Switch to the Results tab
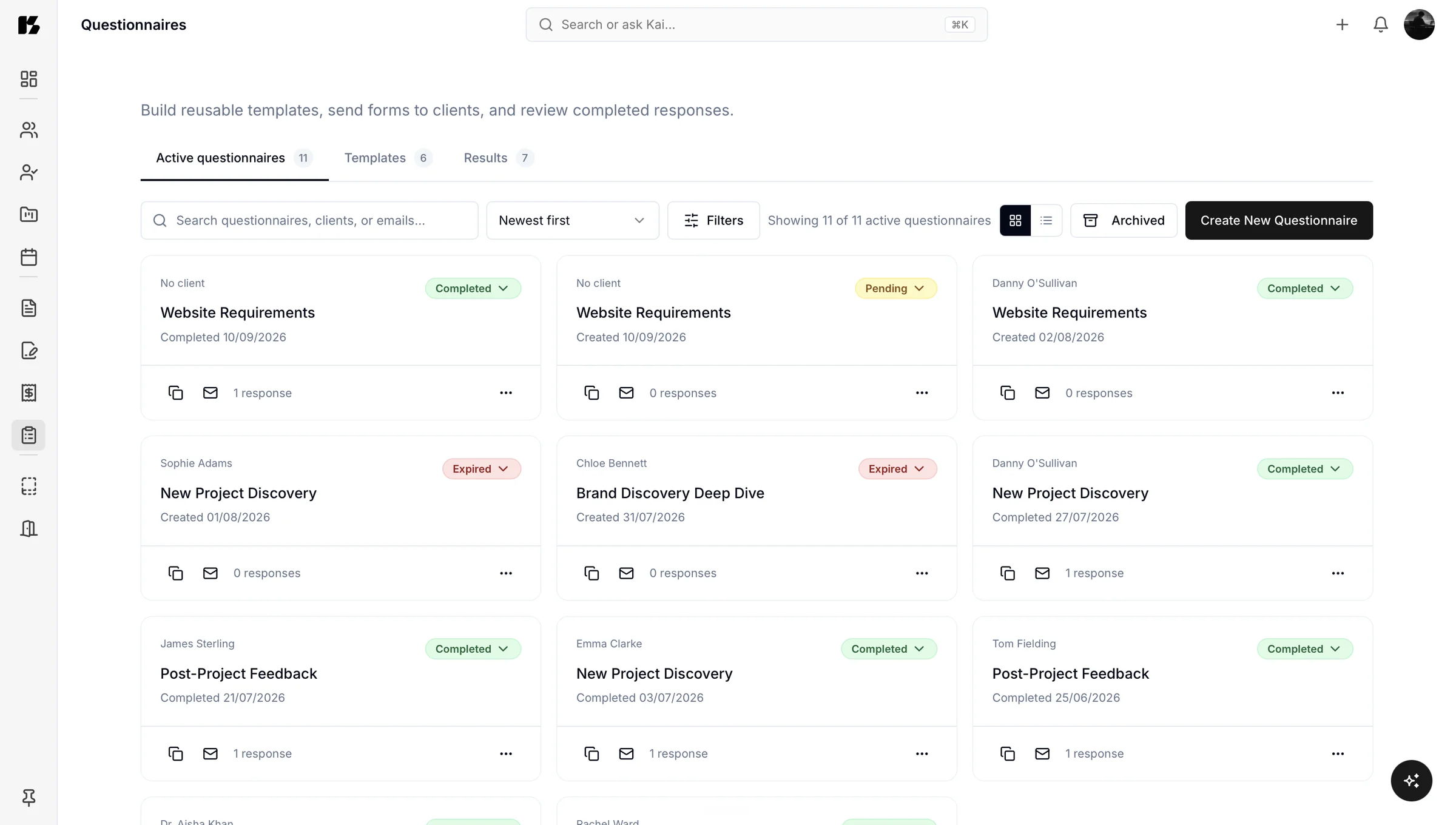This screenshot has width=1456, height=825. click(x=499, y=158)
